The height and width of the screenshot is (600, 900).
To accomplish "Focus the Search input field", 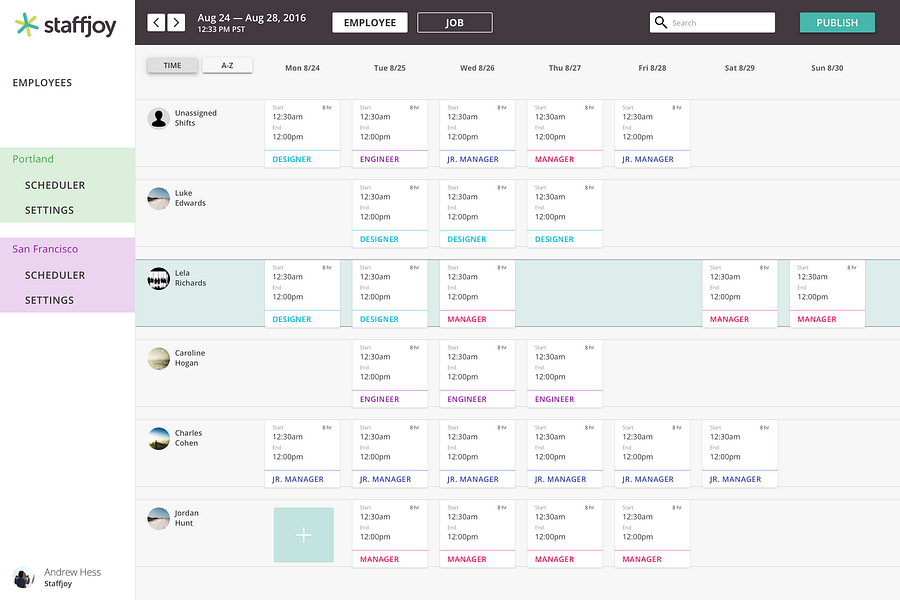I will (x=712, y=22).
